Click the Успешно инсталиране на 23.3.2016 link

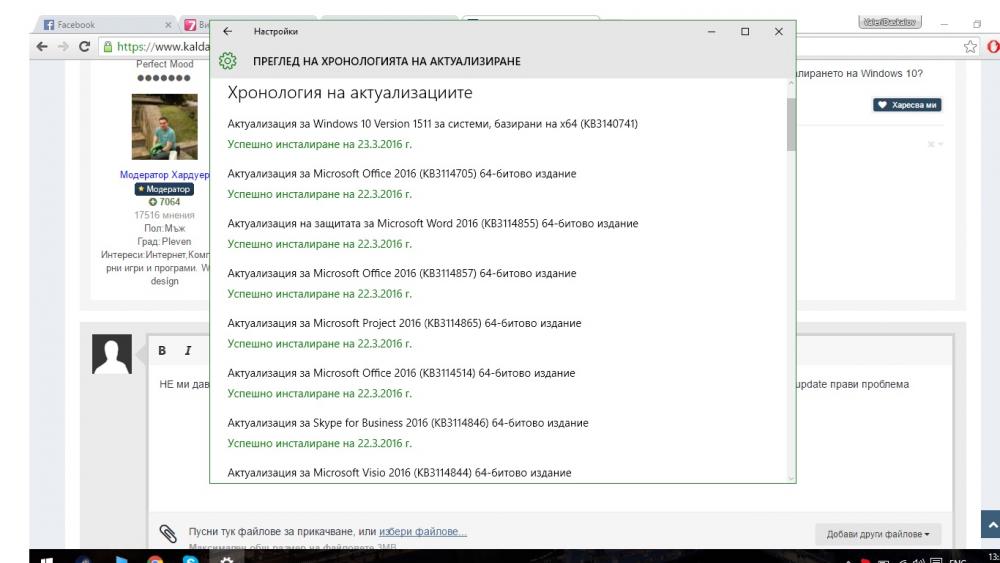coord(320,144)
